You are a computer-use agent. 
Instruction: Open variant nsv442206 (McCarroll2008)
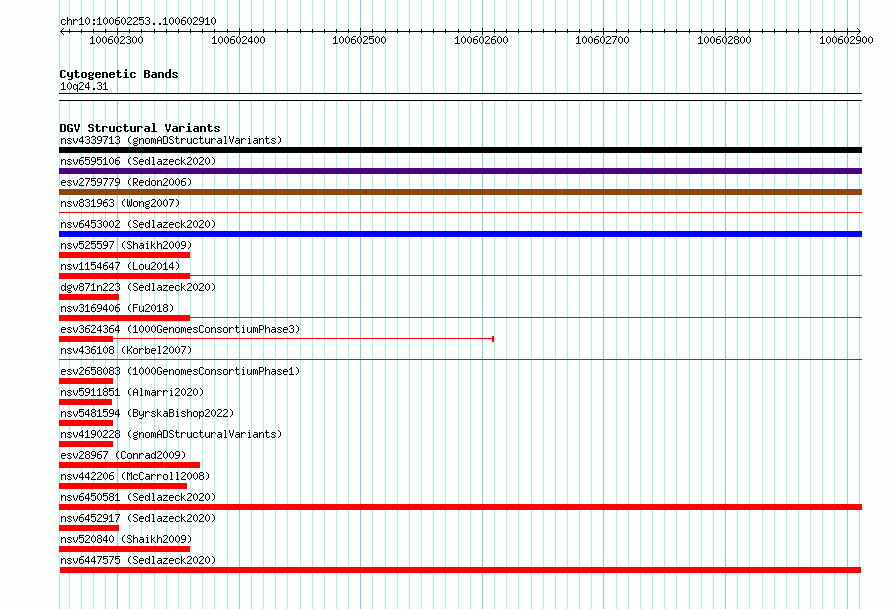135,476
